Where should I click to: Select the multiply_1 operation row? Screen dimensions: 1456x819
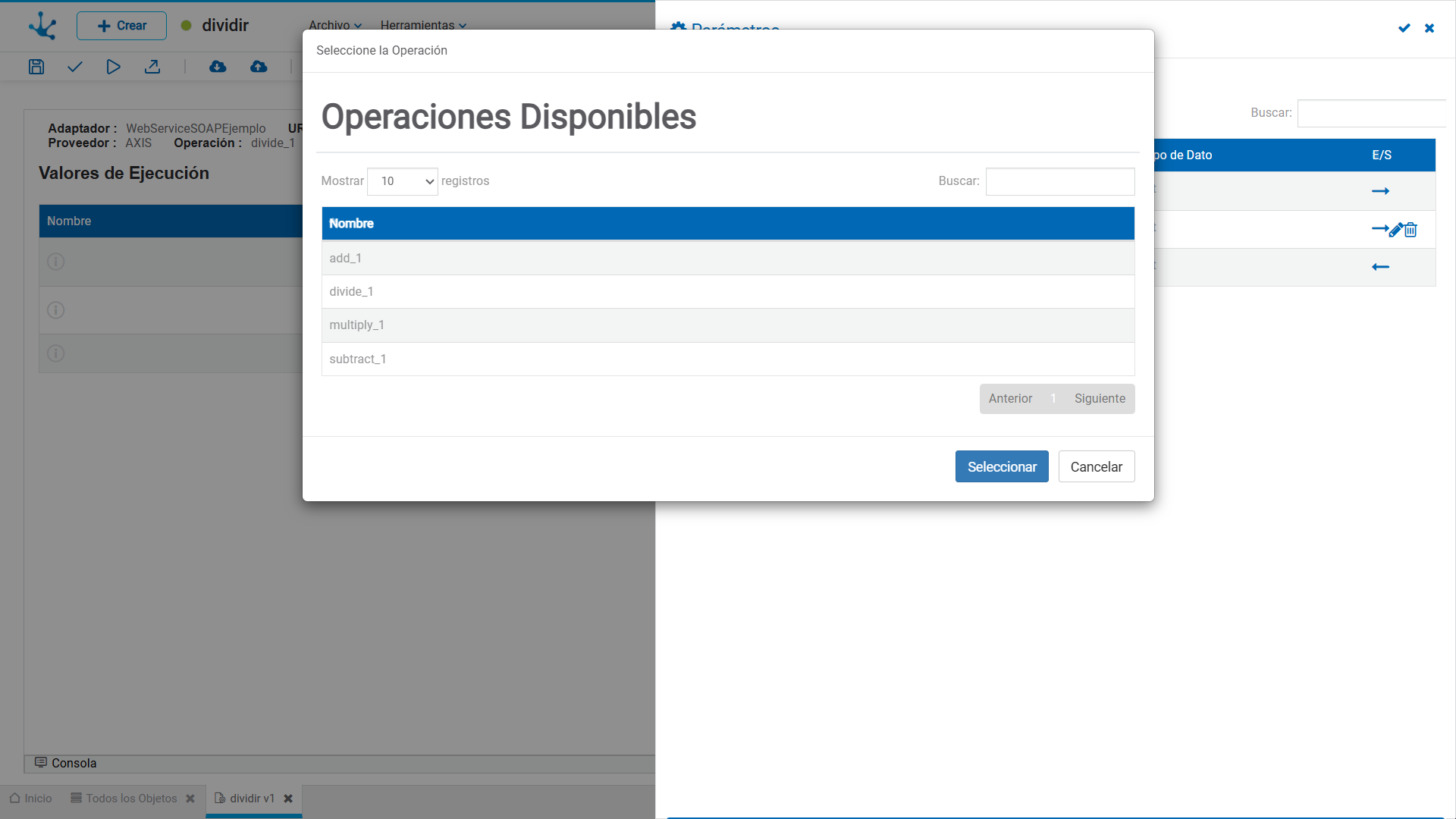point(728,325)
